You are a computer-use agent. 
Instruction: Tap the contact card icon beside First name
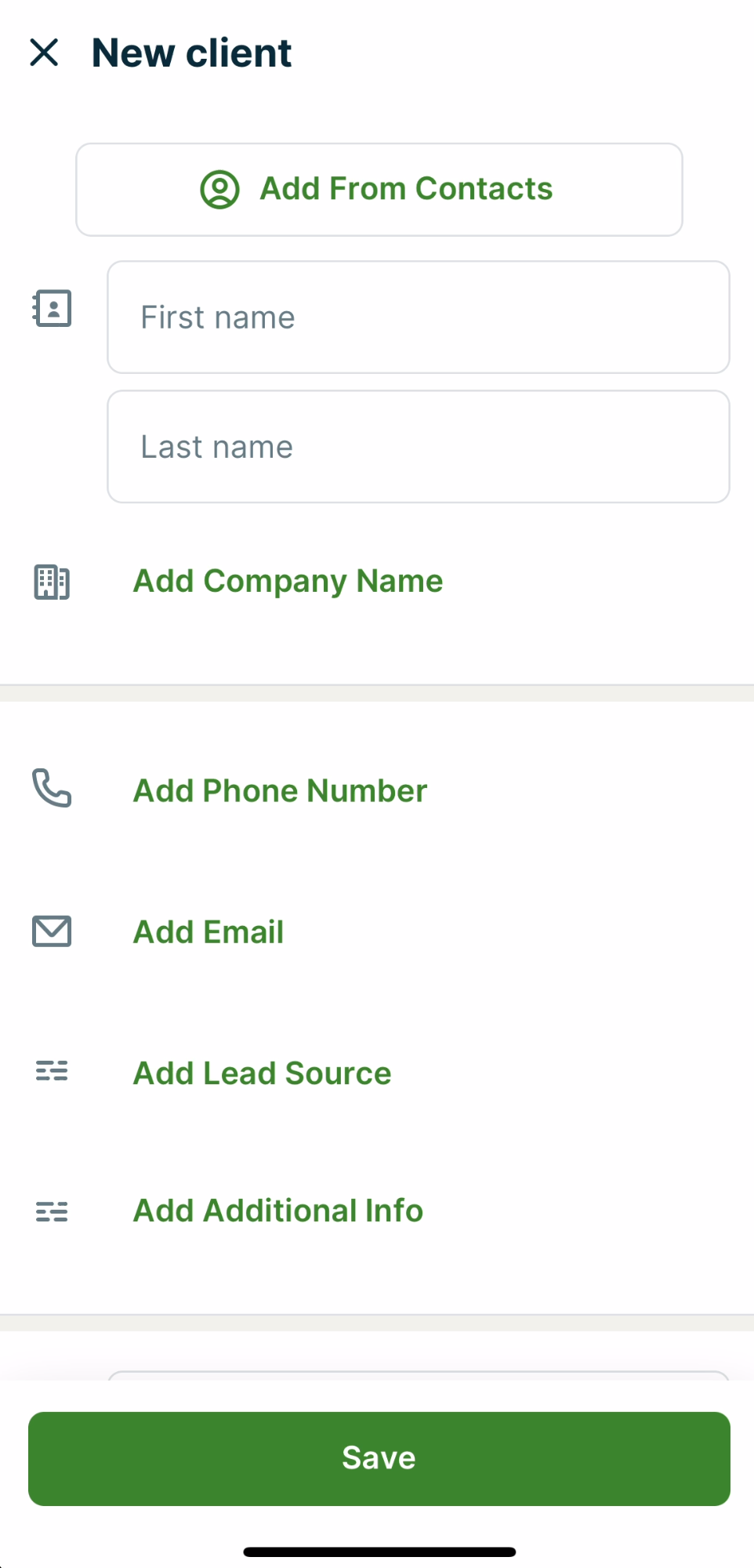click(52, 308)
